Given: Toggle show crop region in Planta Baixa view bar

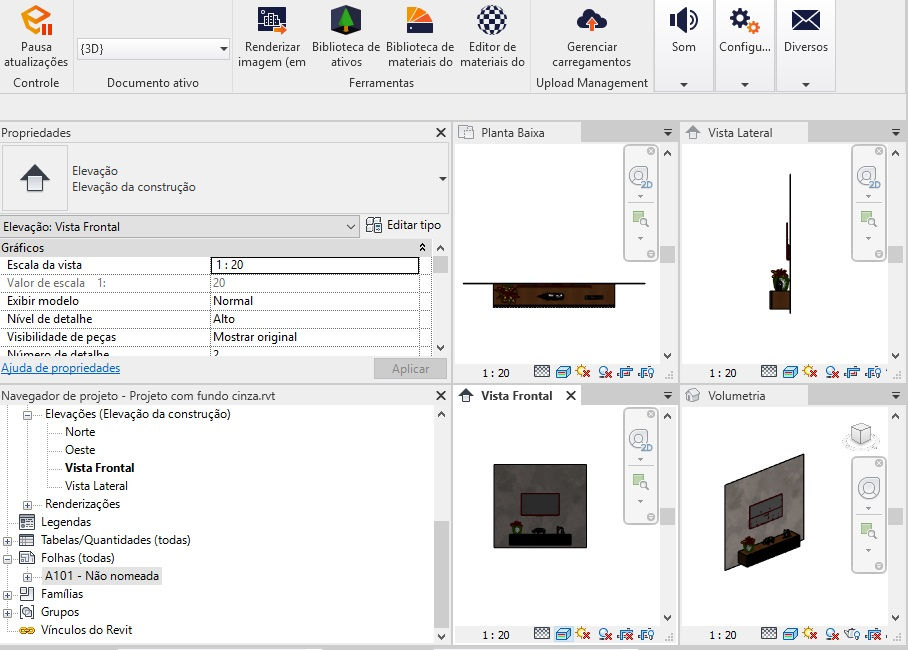Looking at the screenshot, I should click(646, 372).
